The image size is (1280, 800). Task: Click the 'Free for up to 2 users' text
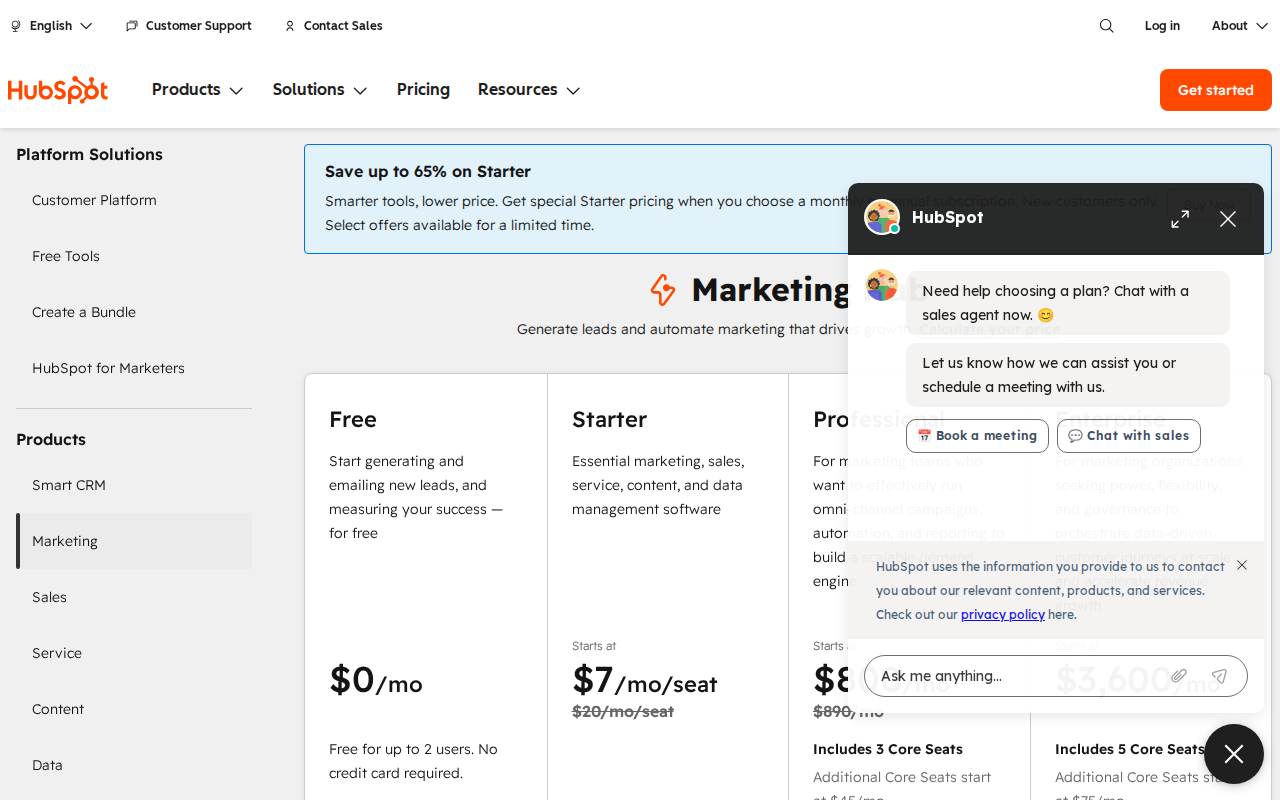(x=413, y=761)
